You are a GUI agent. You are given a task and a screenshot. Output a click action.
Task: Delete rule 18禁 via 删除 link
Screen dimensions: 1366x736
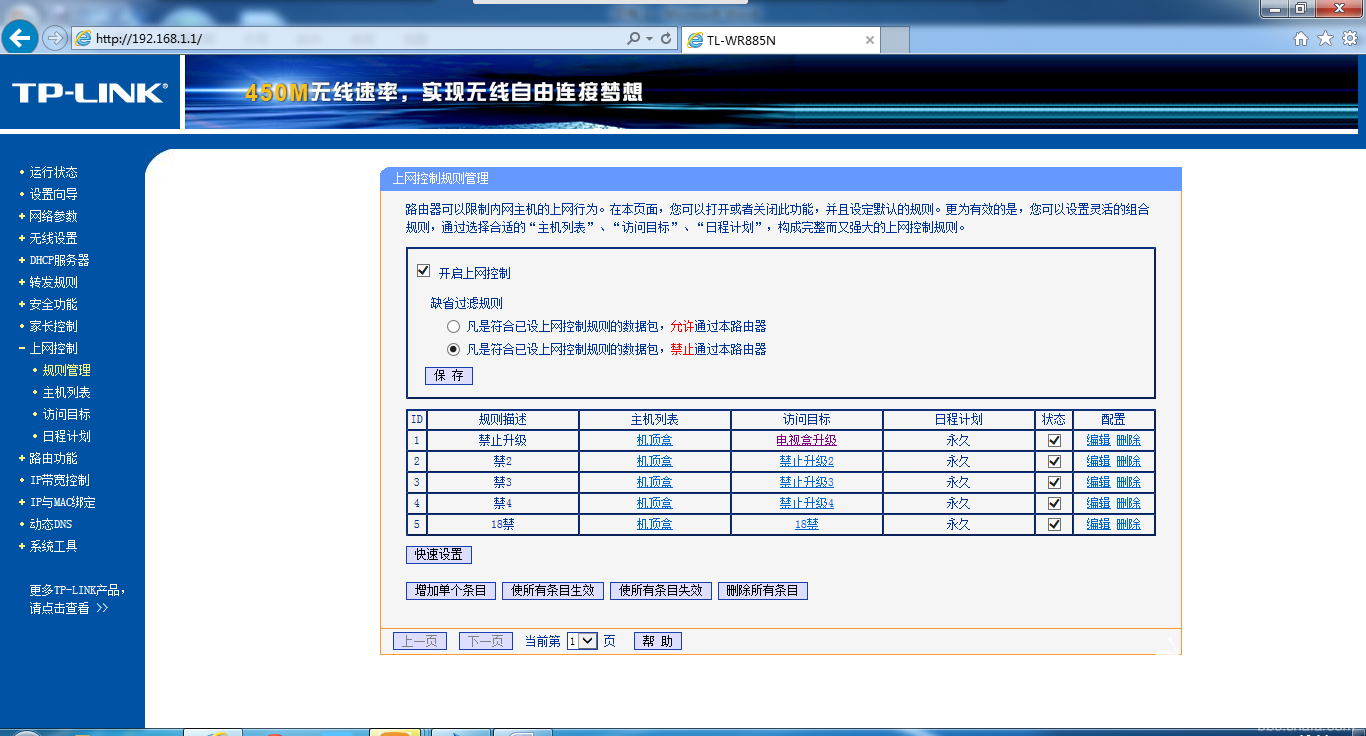(x=1129, y=524)
